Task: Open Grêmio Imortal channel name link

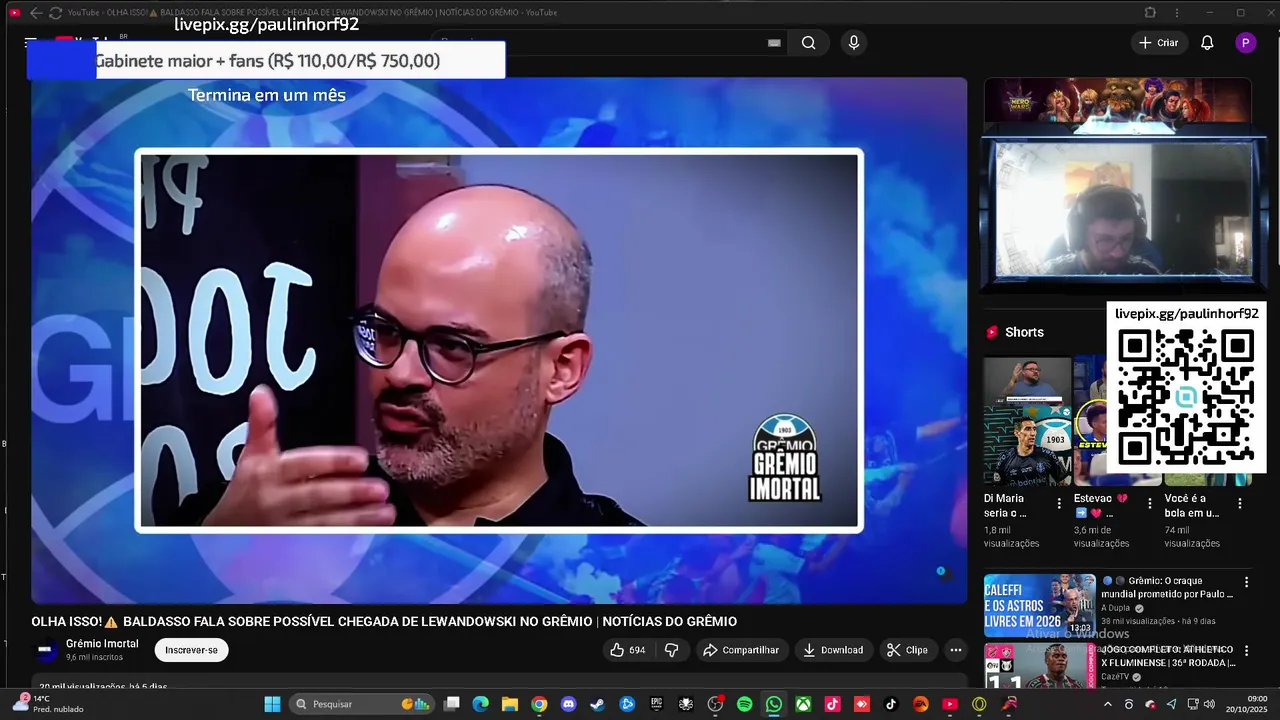Action: (x=102, y=644)
